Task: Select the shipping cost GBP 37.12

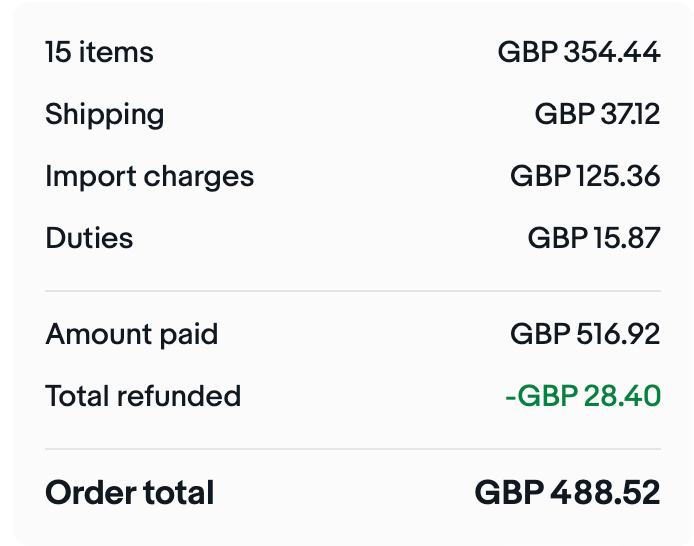Action: click(x=598, y=114)
